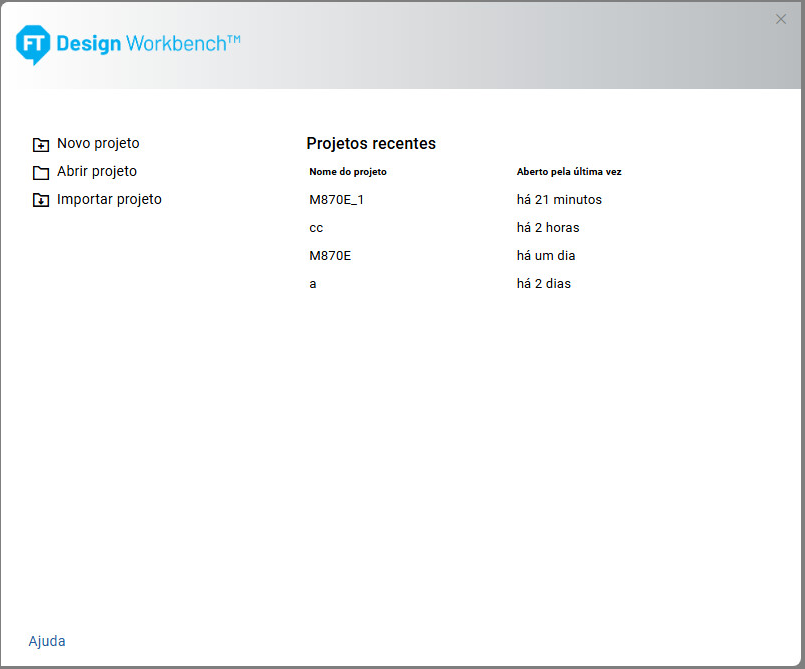Screen dimensions: 805x669
Task: Click the Importar projeto download-folder icon
Action: coord(41,200)
